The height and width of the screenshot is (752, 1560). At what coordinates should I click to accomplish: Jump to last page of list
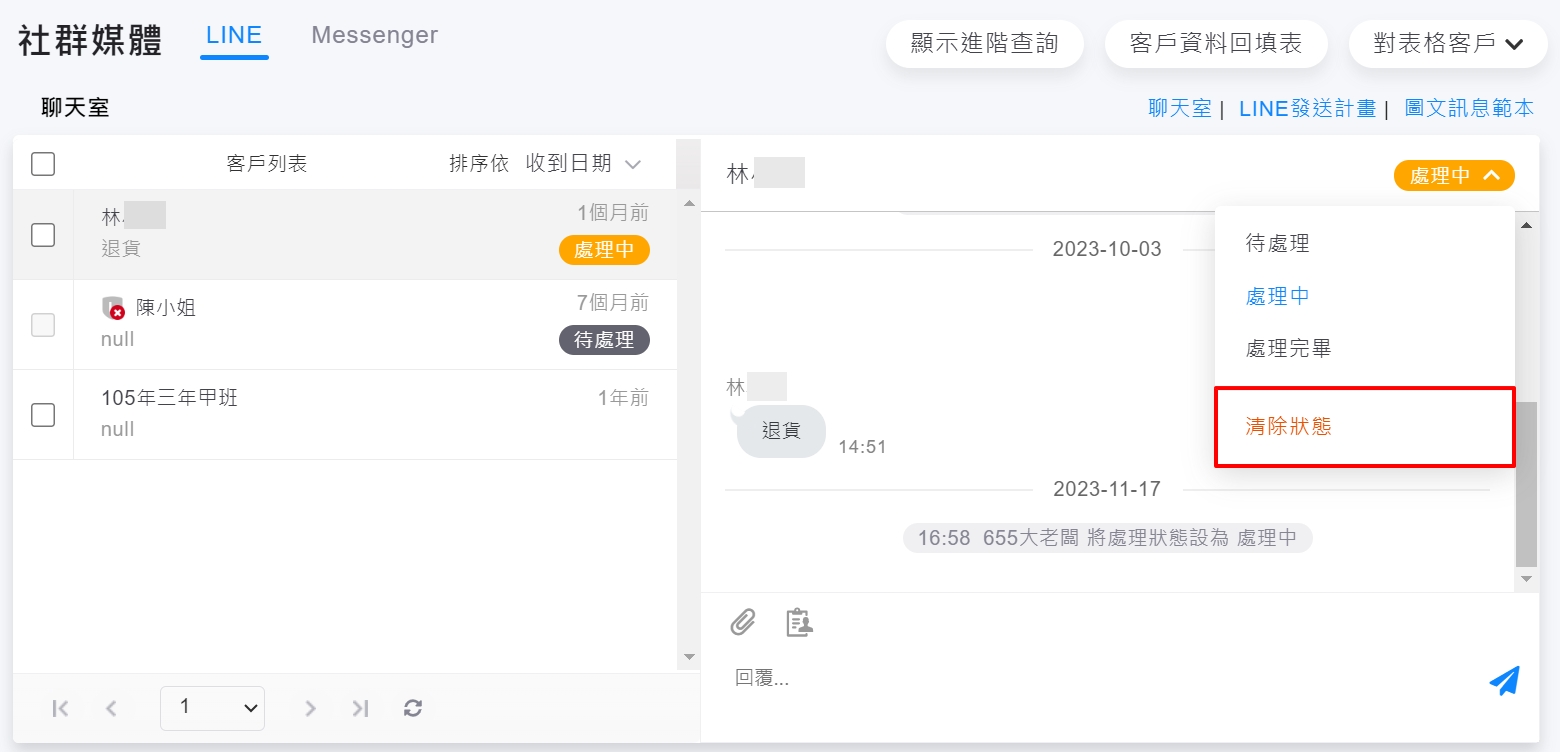[x=361, y=708]
